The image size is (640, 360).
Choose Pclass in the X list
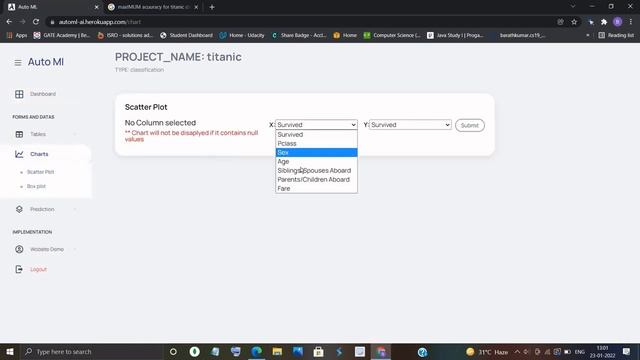point(316,143)
